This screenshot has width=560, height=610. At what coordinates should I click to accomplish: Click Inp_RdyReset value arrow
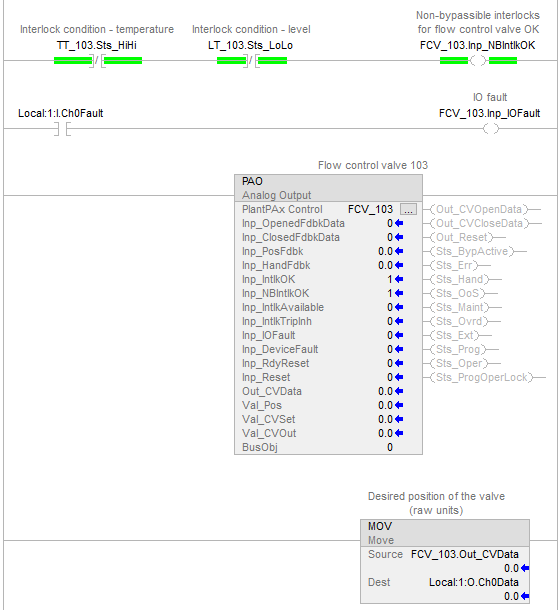coord(399,363)
